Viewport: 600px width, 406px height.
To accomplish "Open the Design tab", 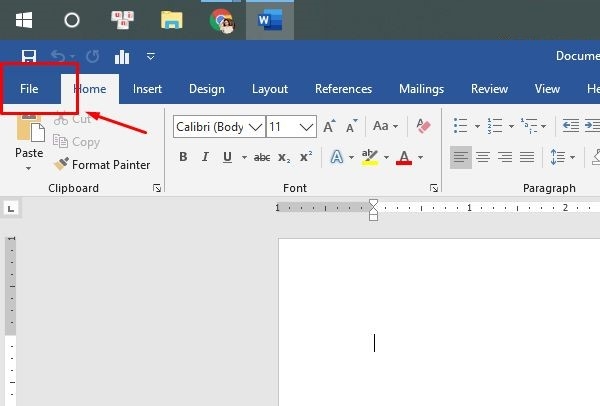I will click(x=207, y=89).
